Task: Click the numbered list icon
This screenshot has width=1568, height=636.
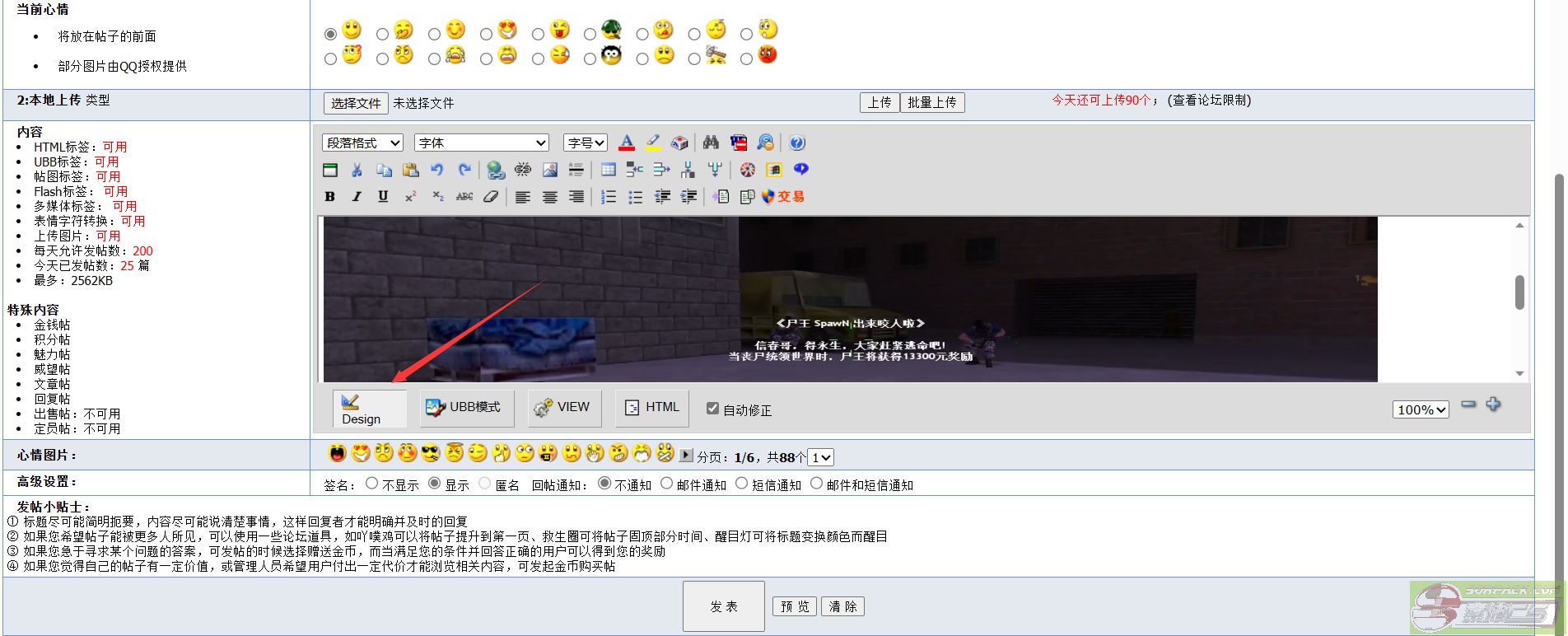Action: click(609, 197)
